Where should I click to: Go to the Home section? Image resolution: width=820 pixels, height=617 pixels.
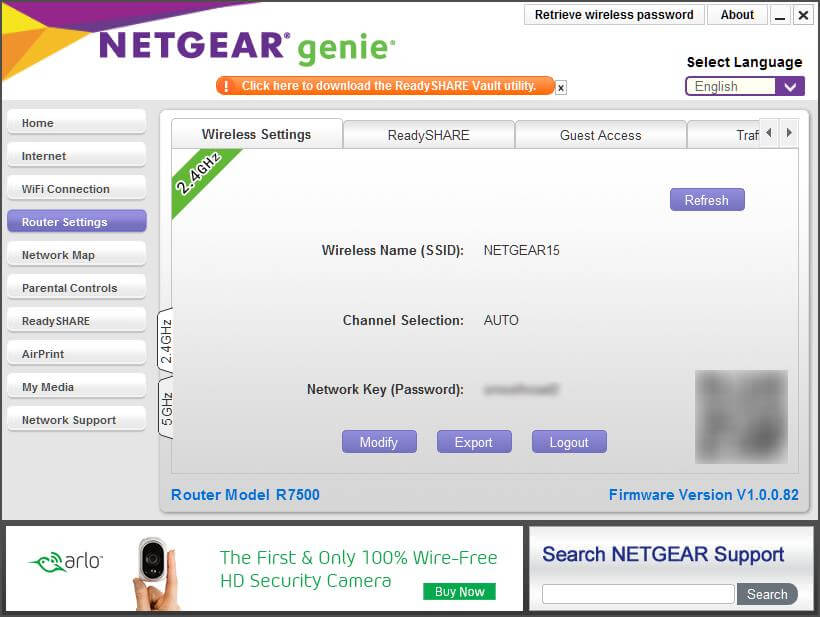(x=77, y=122)
